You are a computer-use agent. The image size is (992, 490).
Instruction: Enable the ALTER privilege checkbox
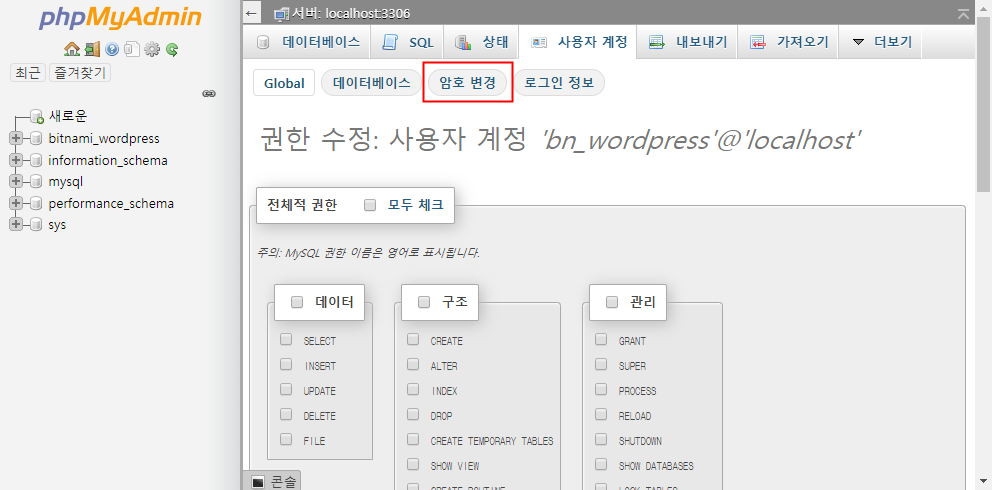pyautogui.click(x=413, y=364)
